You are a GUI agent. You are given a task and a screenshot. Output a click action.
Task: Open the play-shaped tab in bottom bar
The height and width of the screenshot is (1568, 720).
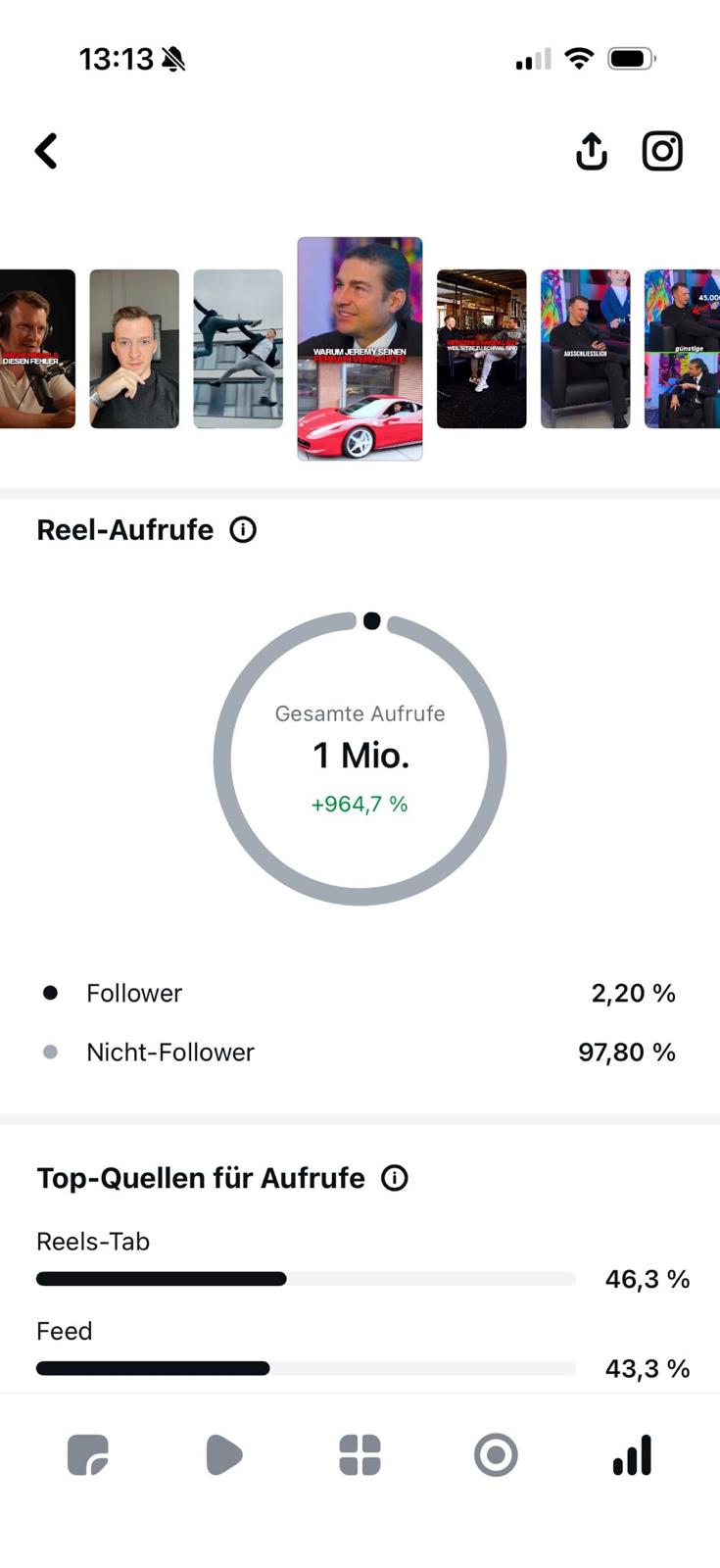point(223,1455)
